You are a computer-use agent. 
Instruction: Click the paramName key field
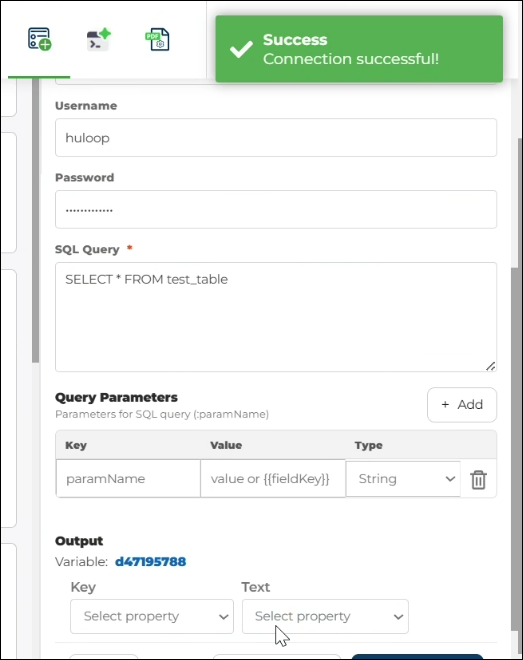click(x=128, y=479)
